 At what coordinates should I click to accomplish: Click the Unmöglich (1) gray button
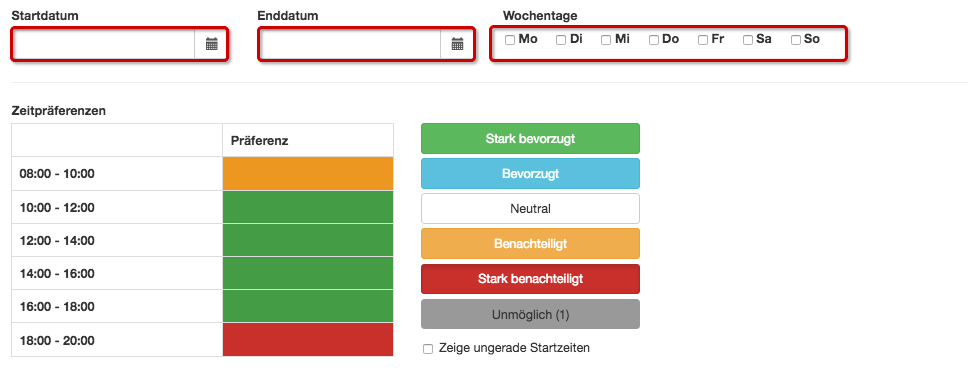[x=530, y=314]
